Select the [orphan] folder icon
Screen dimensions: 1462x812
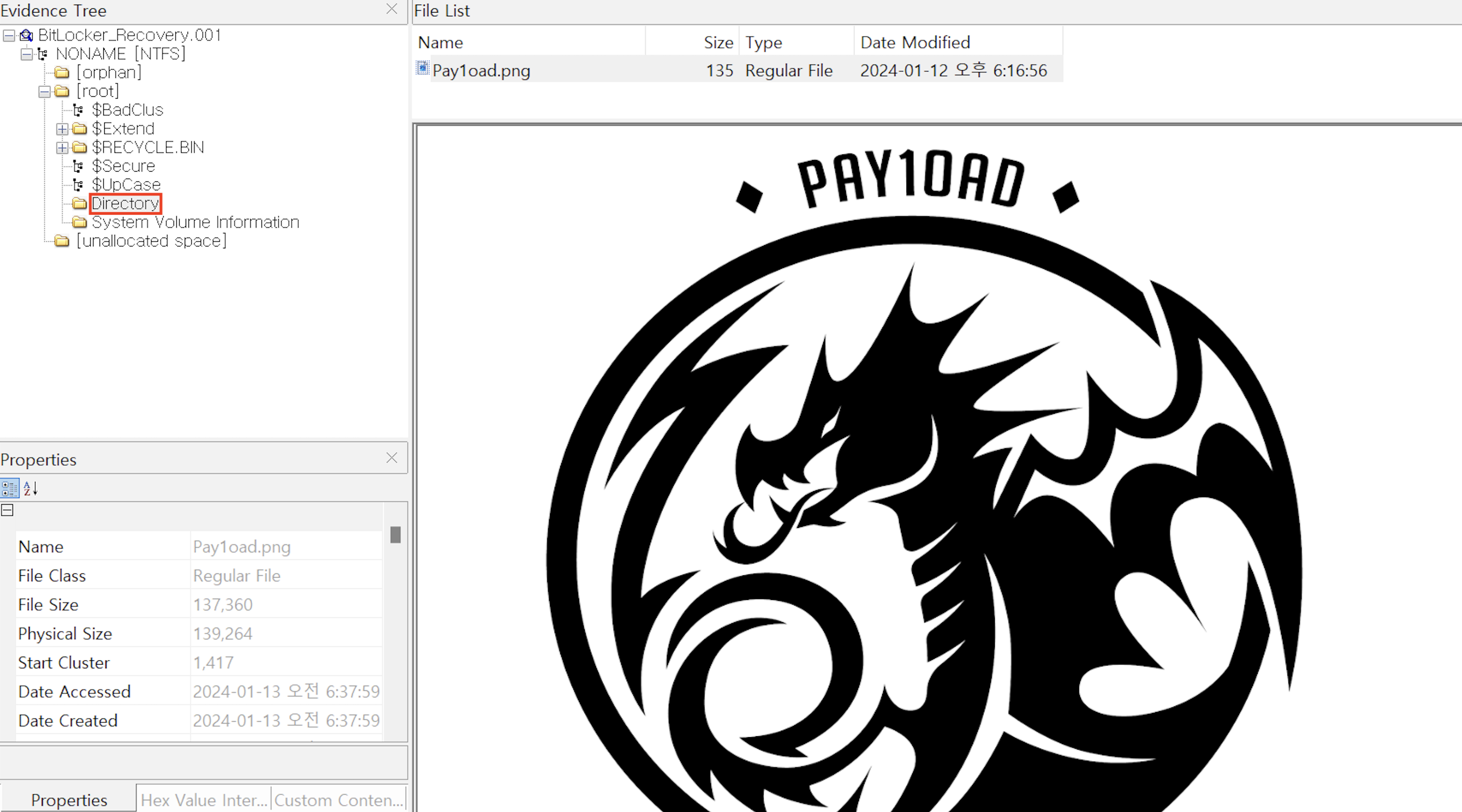click(x=62, y=73)
